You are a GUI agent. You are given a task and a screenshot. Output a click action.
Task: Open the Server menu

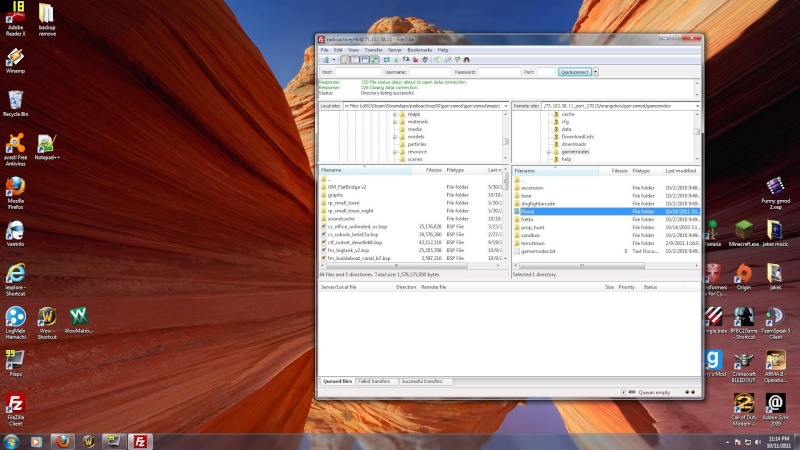pos(394,50)
